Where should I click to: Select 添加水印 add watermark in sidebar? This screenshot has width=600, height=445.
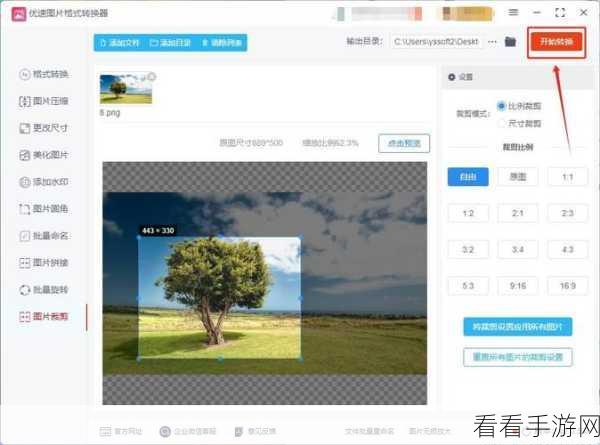(44, 182)
